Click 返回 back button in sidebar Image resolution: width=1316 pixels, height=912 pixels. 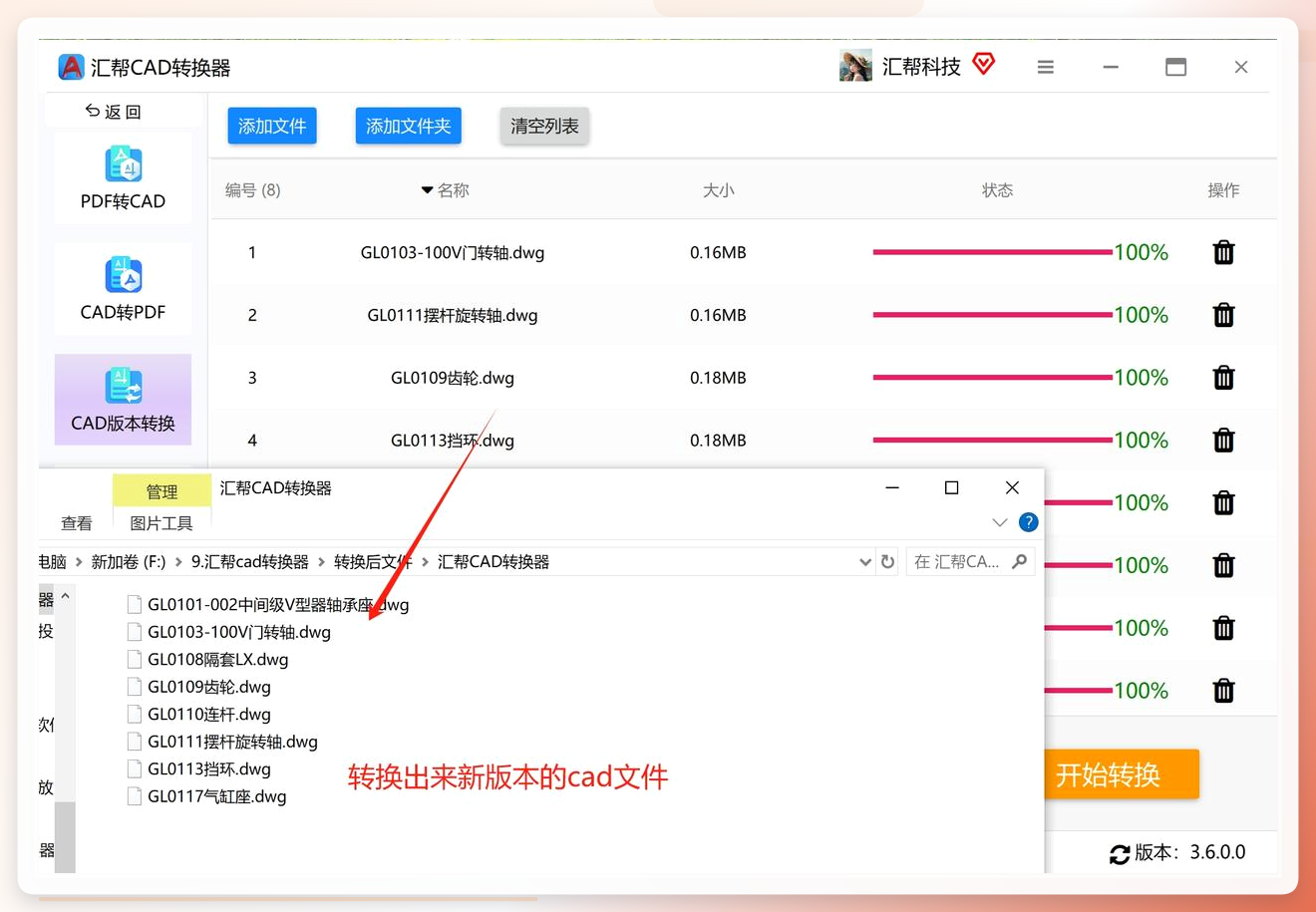pos(113,112)
